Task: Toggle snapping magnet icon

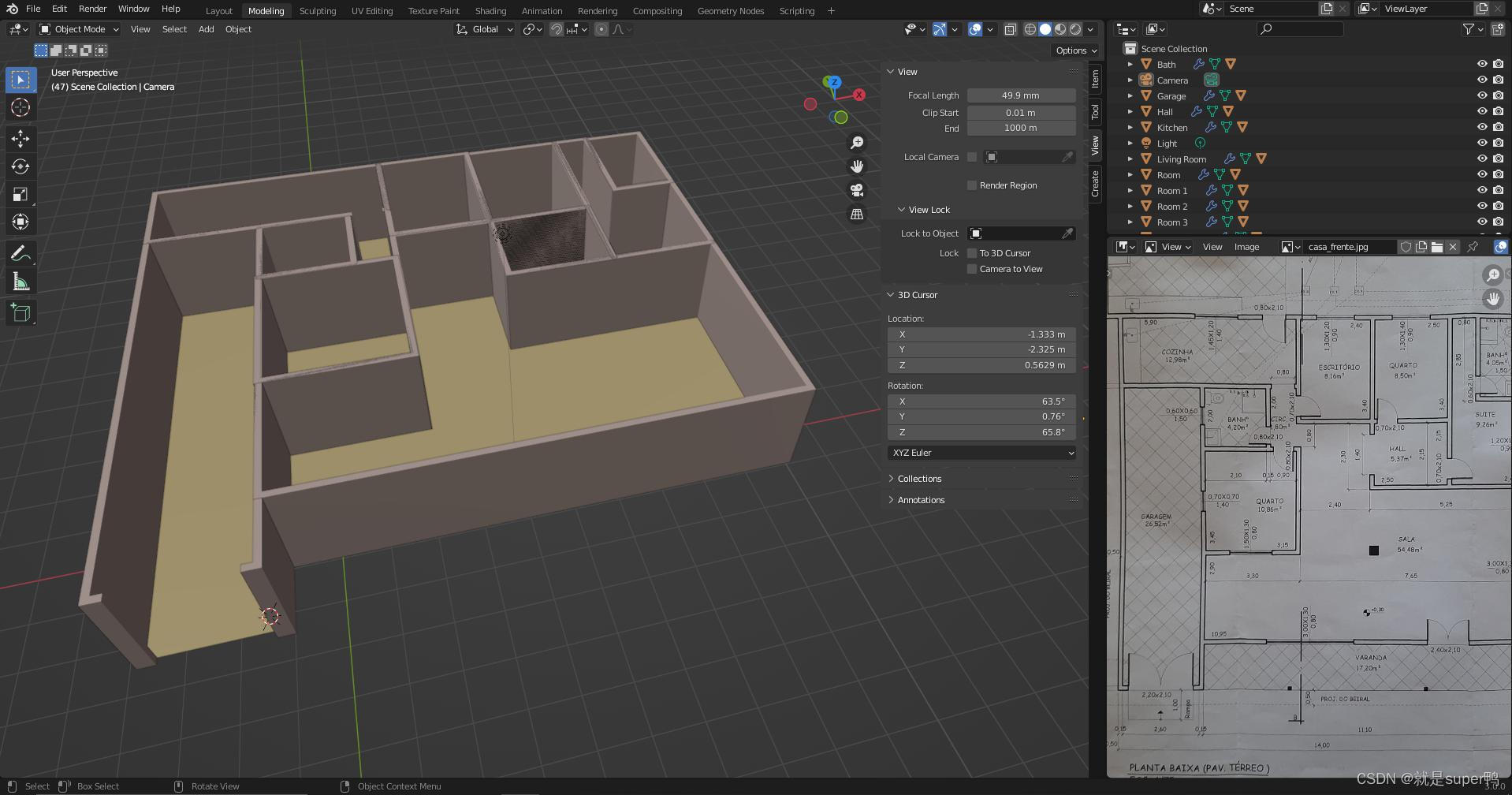Action: tap(557, 29)
